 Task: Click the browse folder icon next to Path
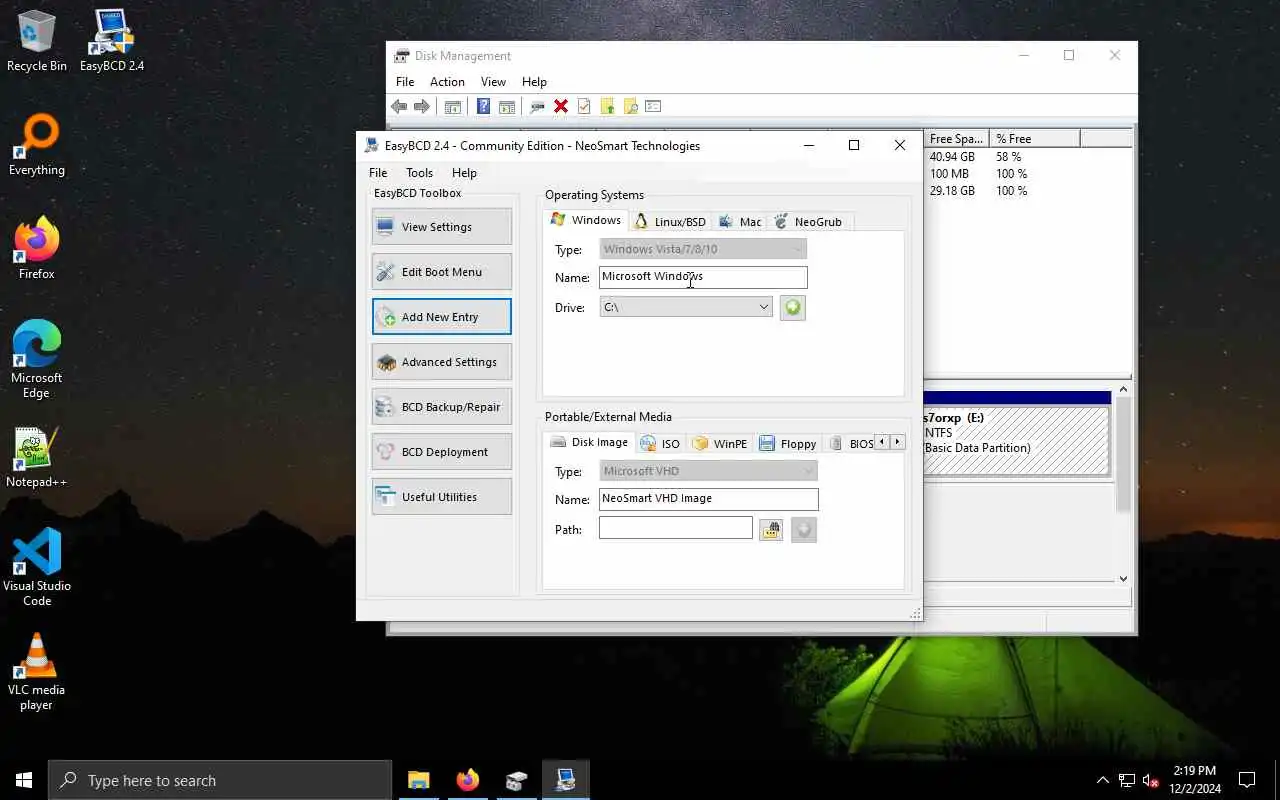click(x=770, y=530)
